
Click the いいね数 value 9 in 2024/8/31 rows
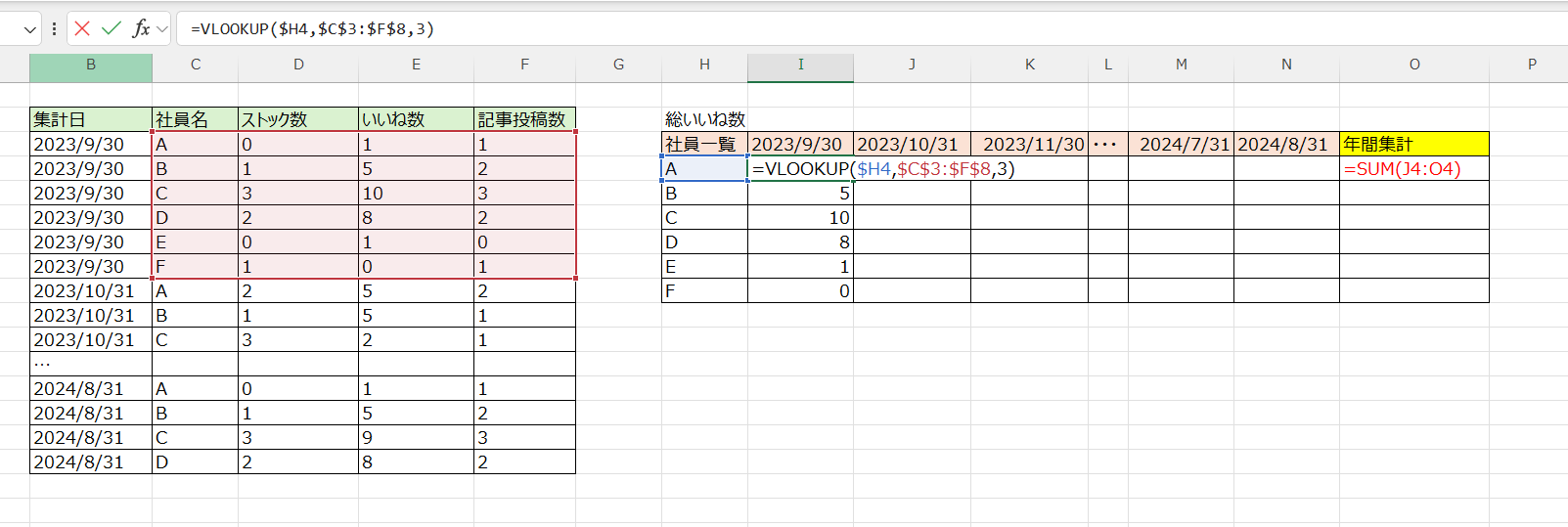pyautogui.click(x=416, y=437)
